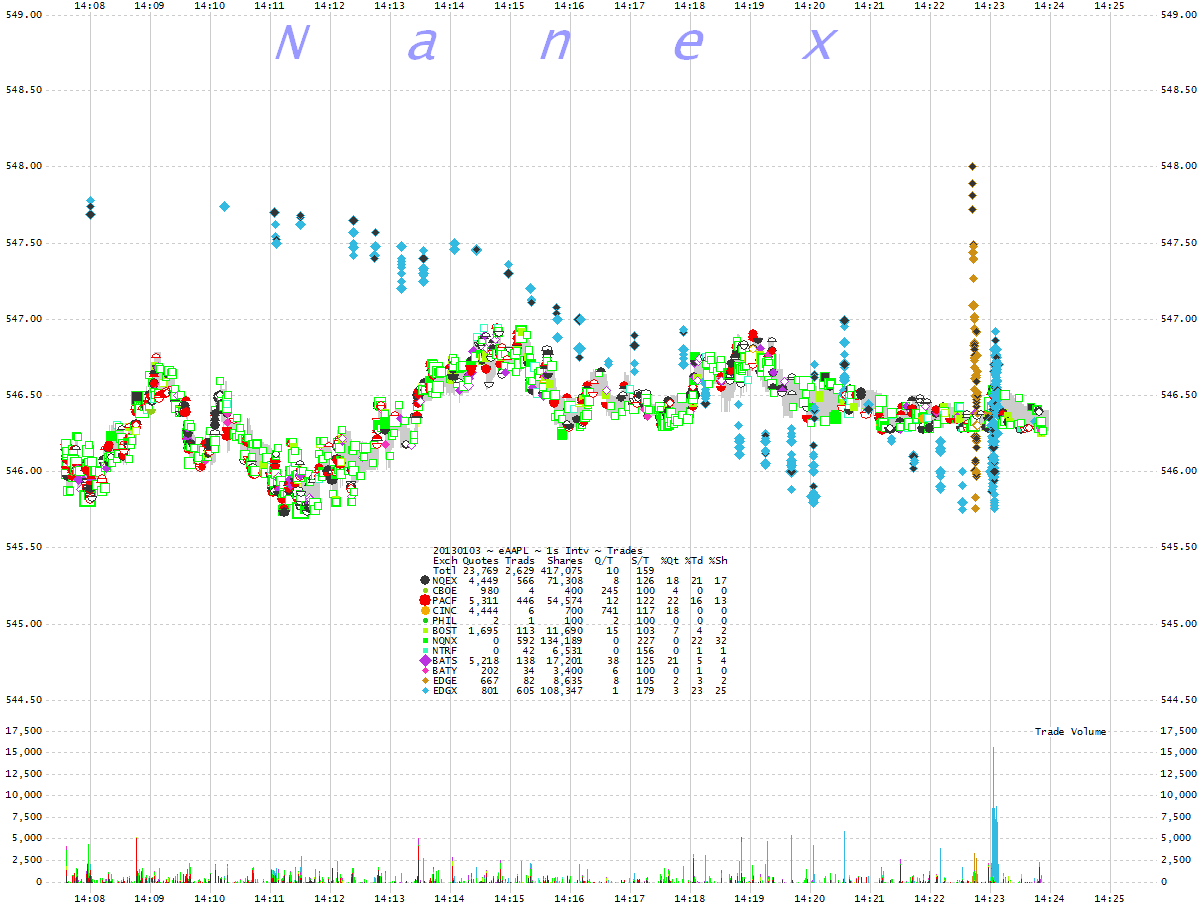Click "14:08" on the top time axis

pyautogui.click(x=90, y=6)
